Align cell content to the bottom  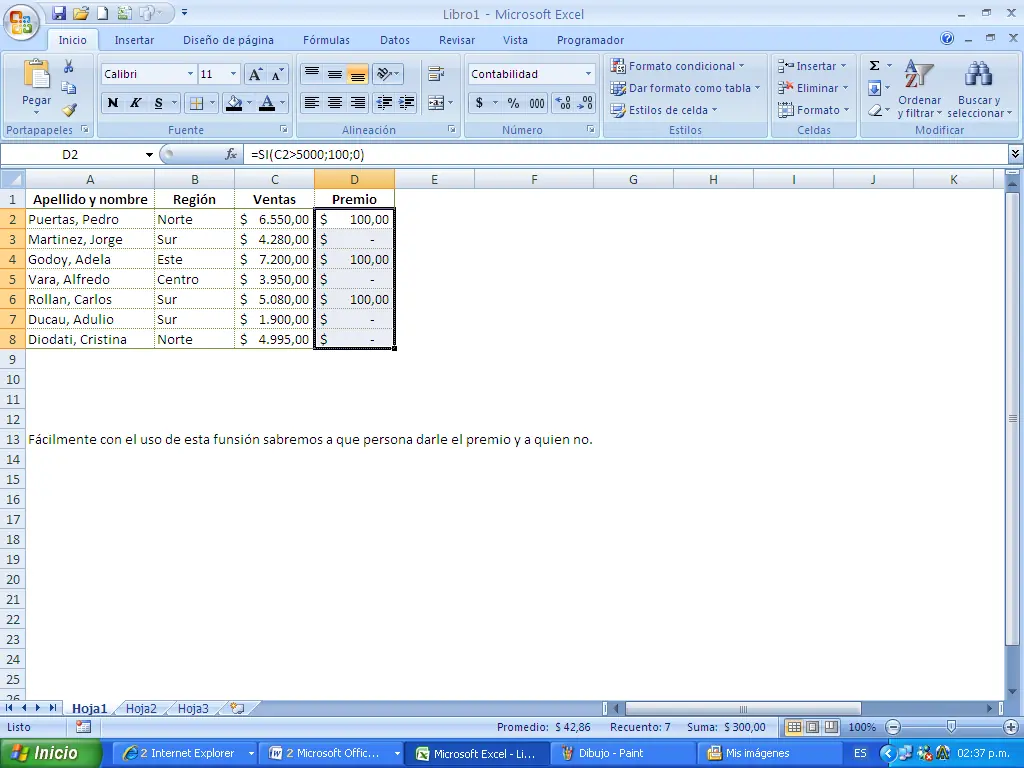pyautogui.click(x=357, y=74)
